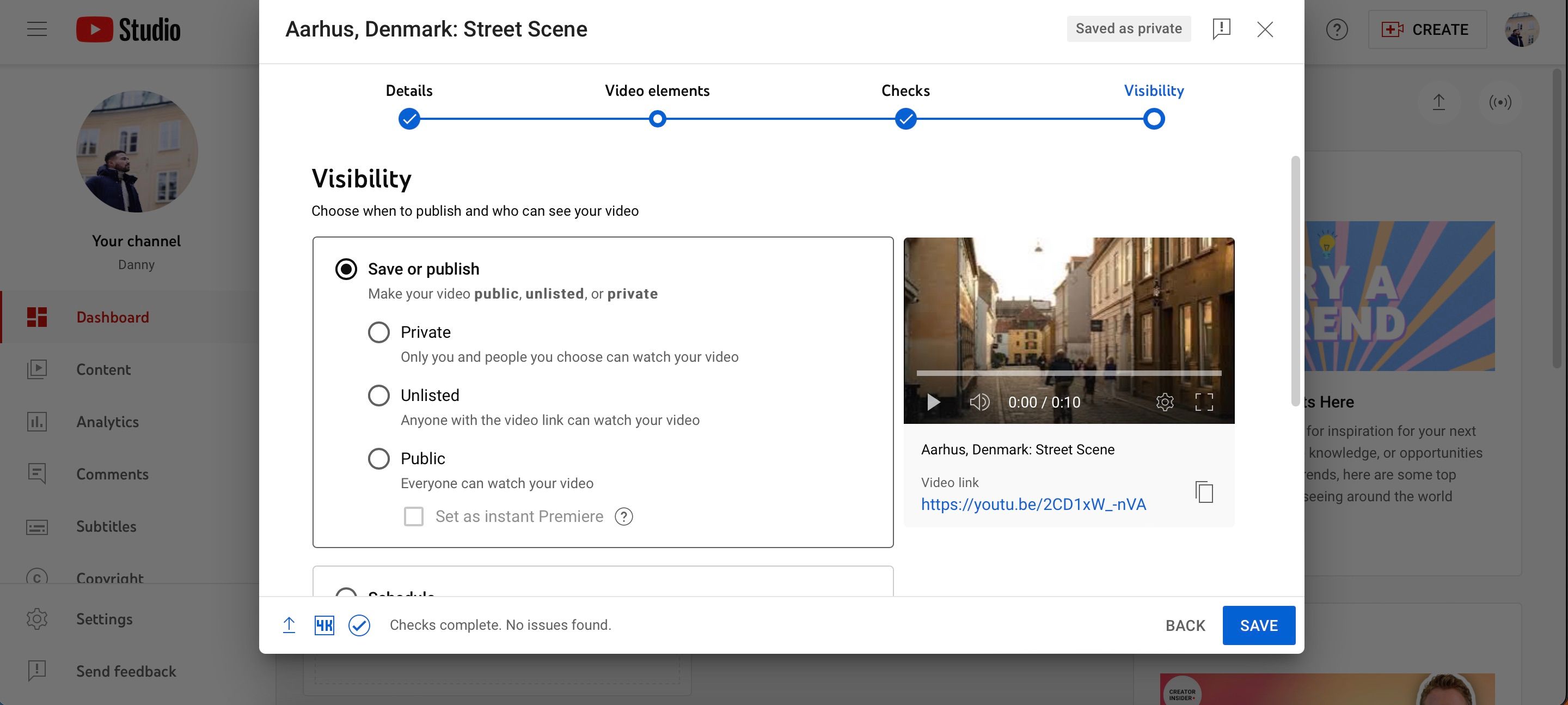This screenshot has height=705, width=1568.
Task: Click the 4K processing status icon
Action: (x=324, y=625)
